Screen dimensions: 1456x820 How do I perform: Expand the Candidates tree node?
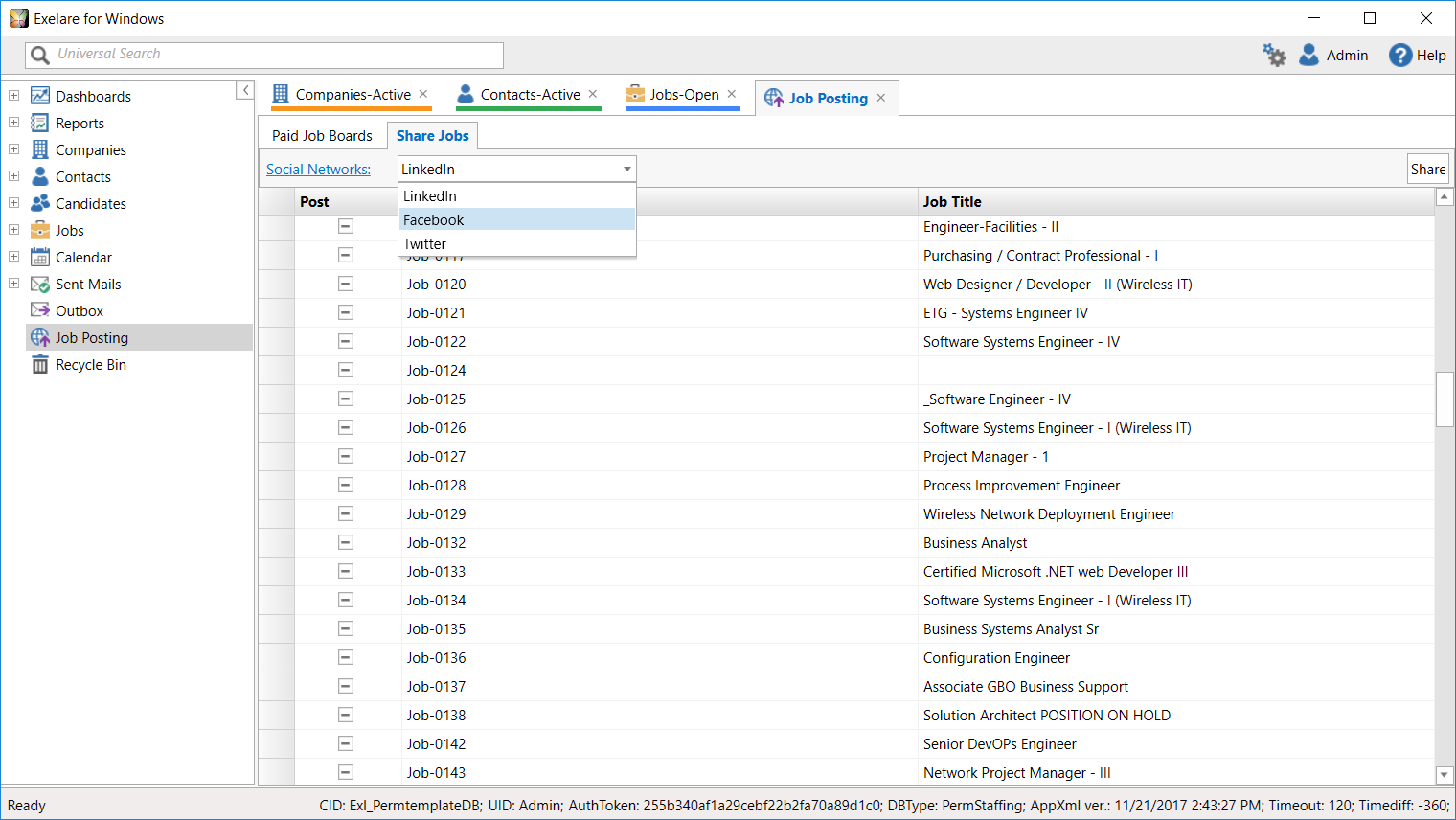[13, 203]
